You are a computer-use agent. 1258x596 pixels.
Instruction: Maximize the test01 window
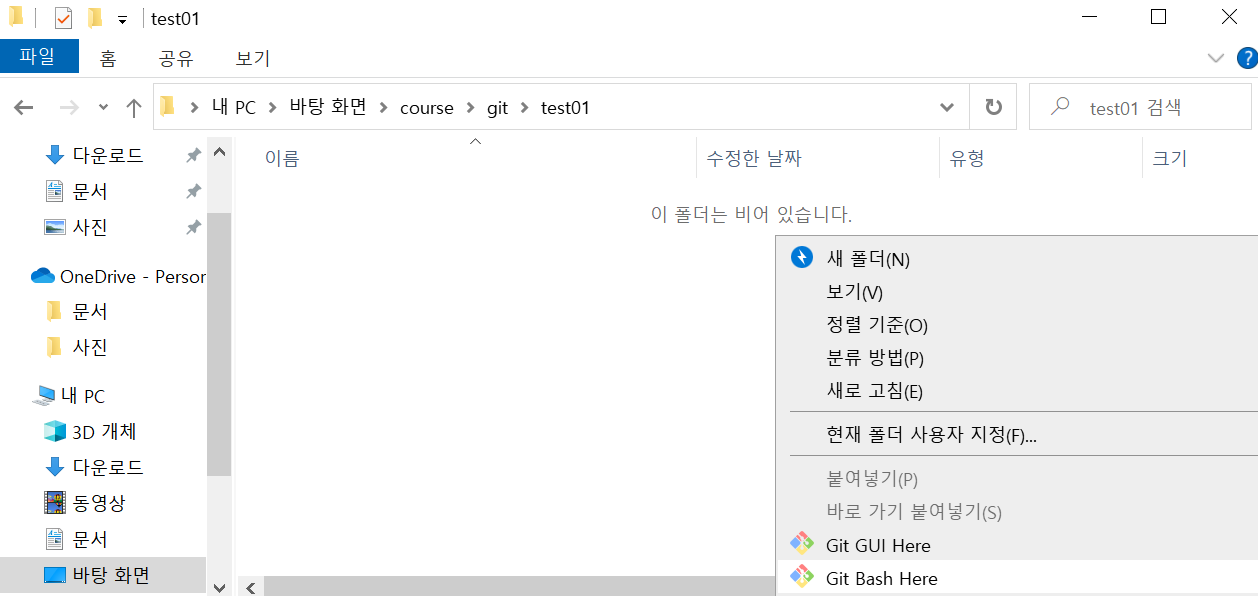point(1158,16)
